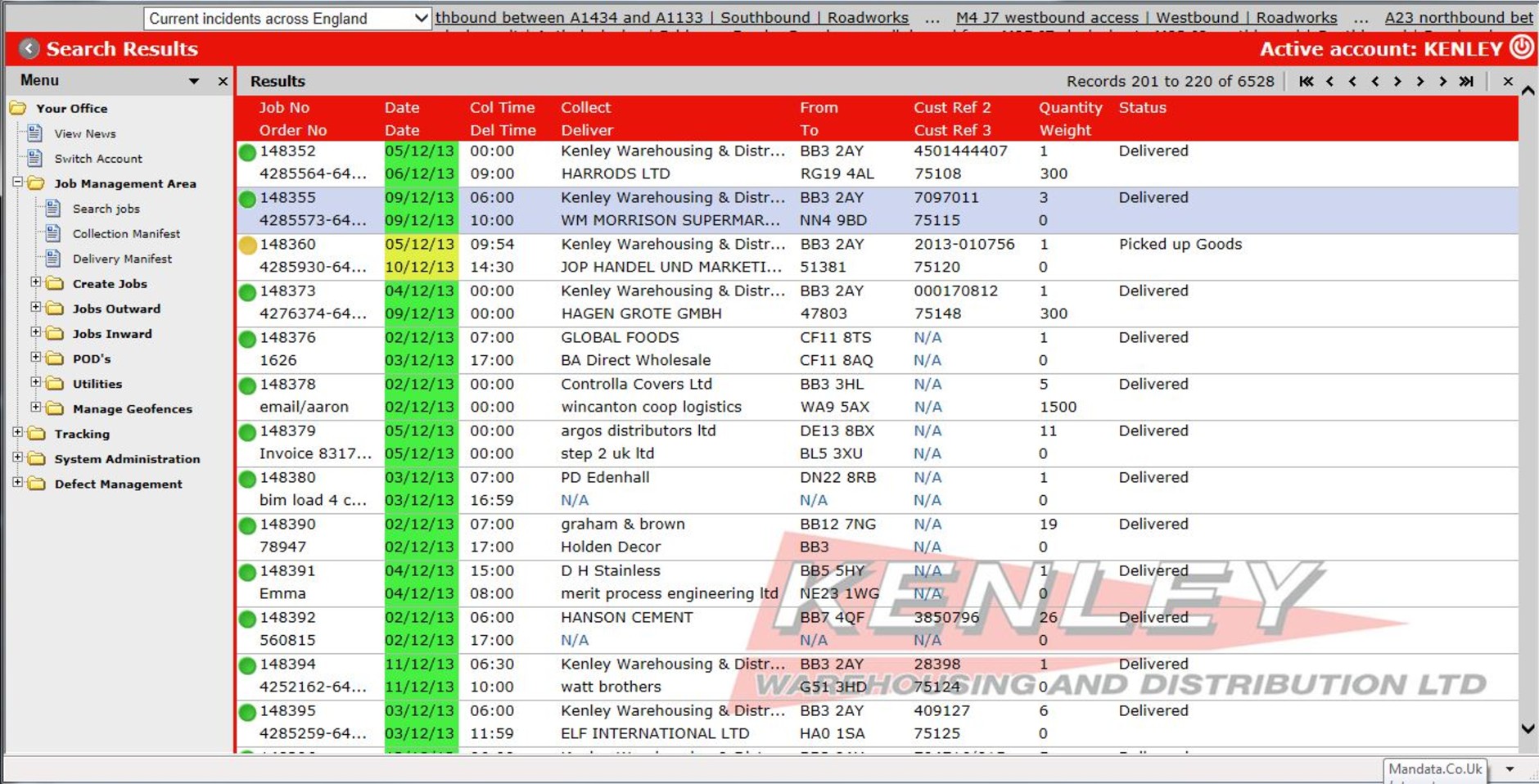The image size is (1539, 784).
Task: Expand the Jobs Outward folder
Action: pos(36,308)
